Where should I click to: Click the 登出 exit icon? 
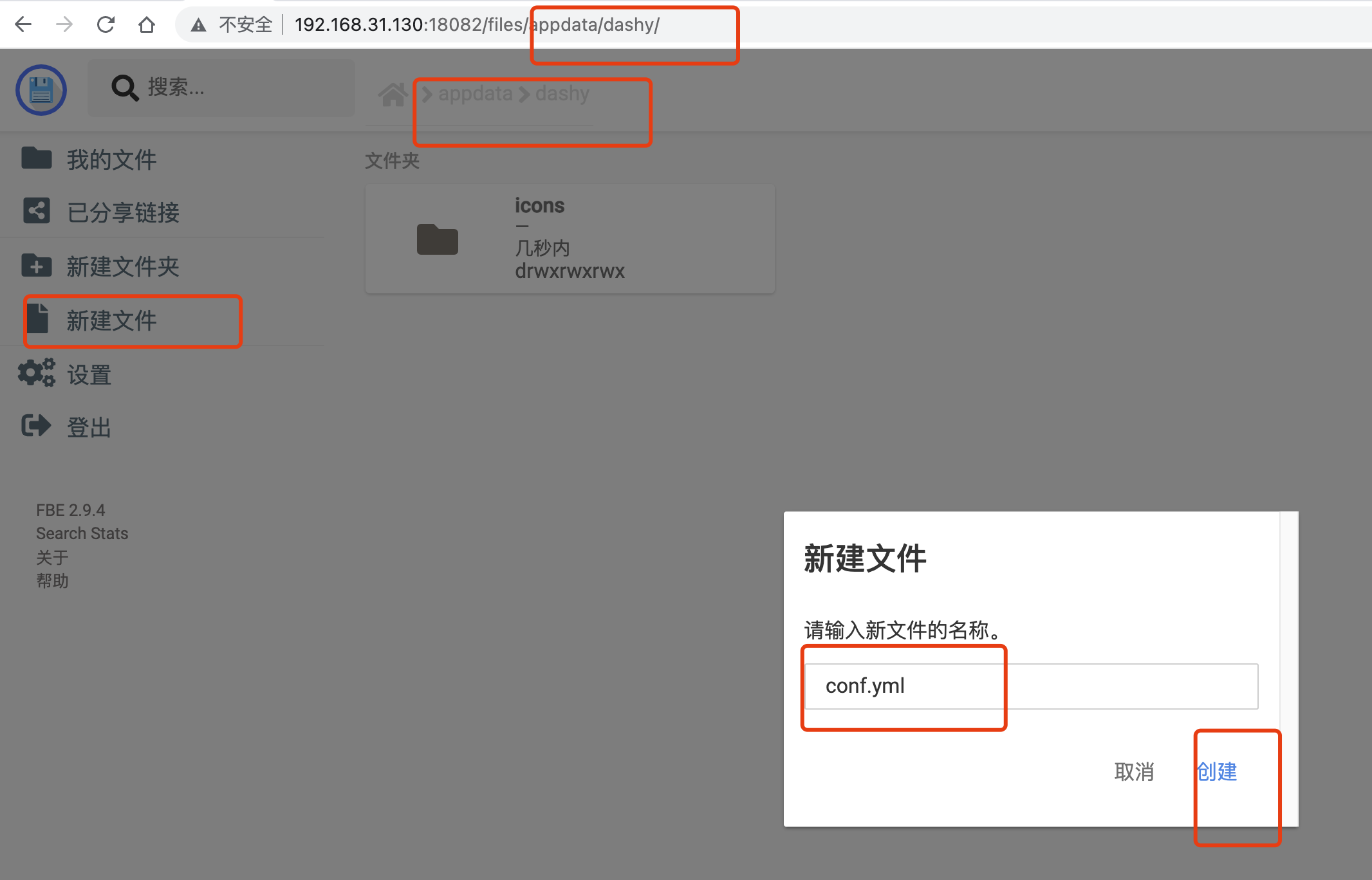(37, 426)
